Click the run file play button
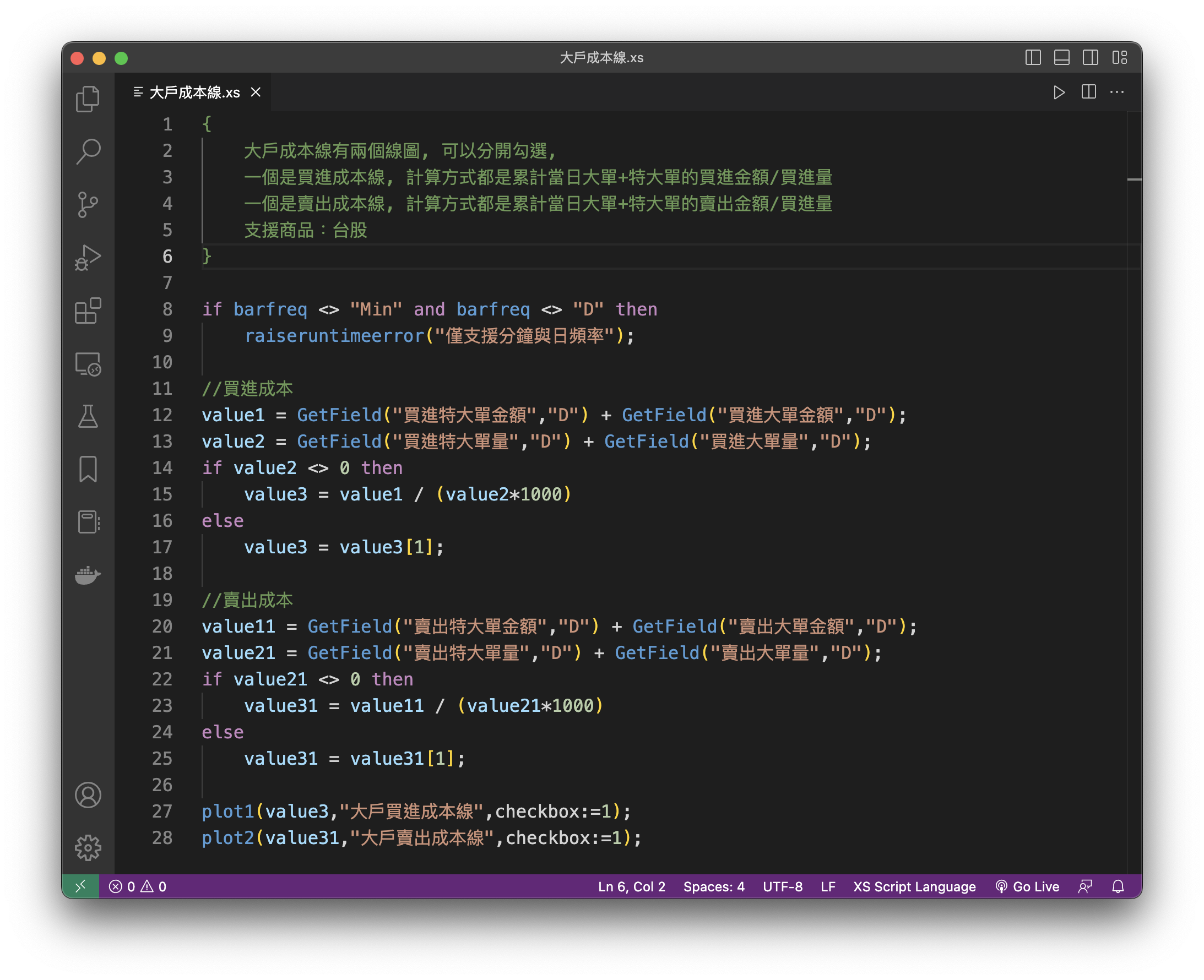The image size is (1204, 980). (1059, 92)
